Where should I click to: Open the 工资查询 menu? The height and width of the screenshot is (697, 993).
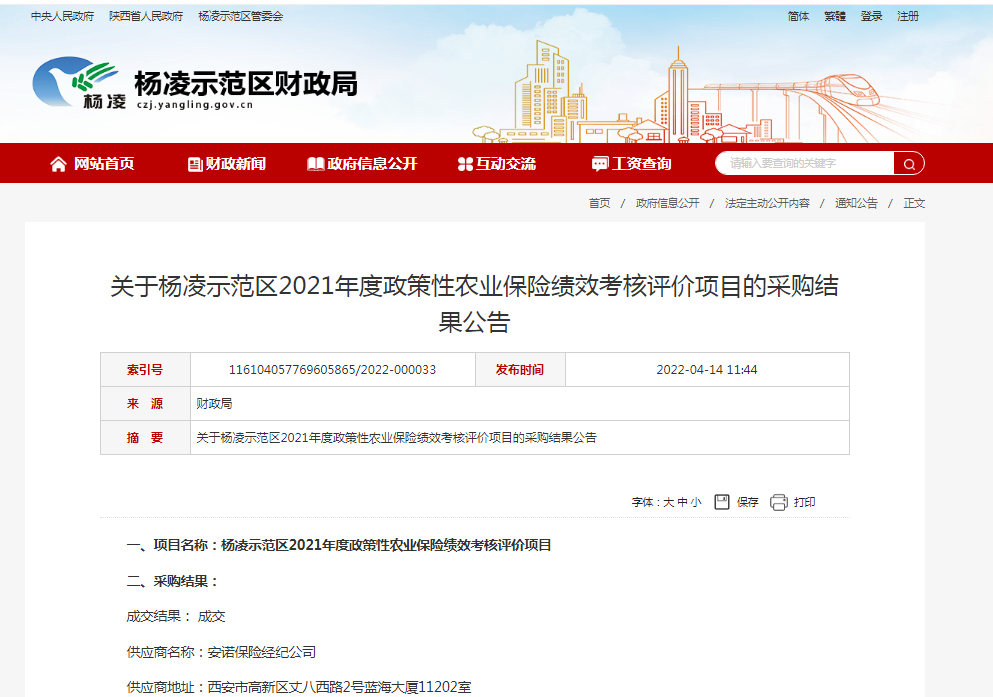[x=643, y=163]
